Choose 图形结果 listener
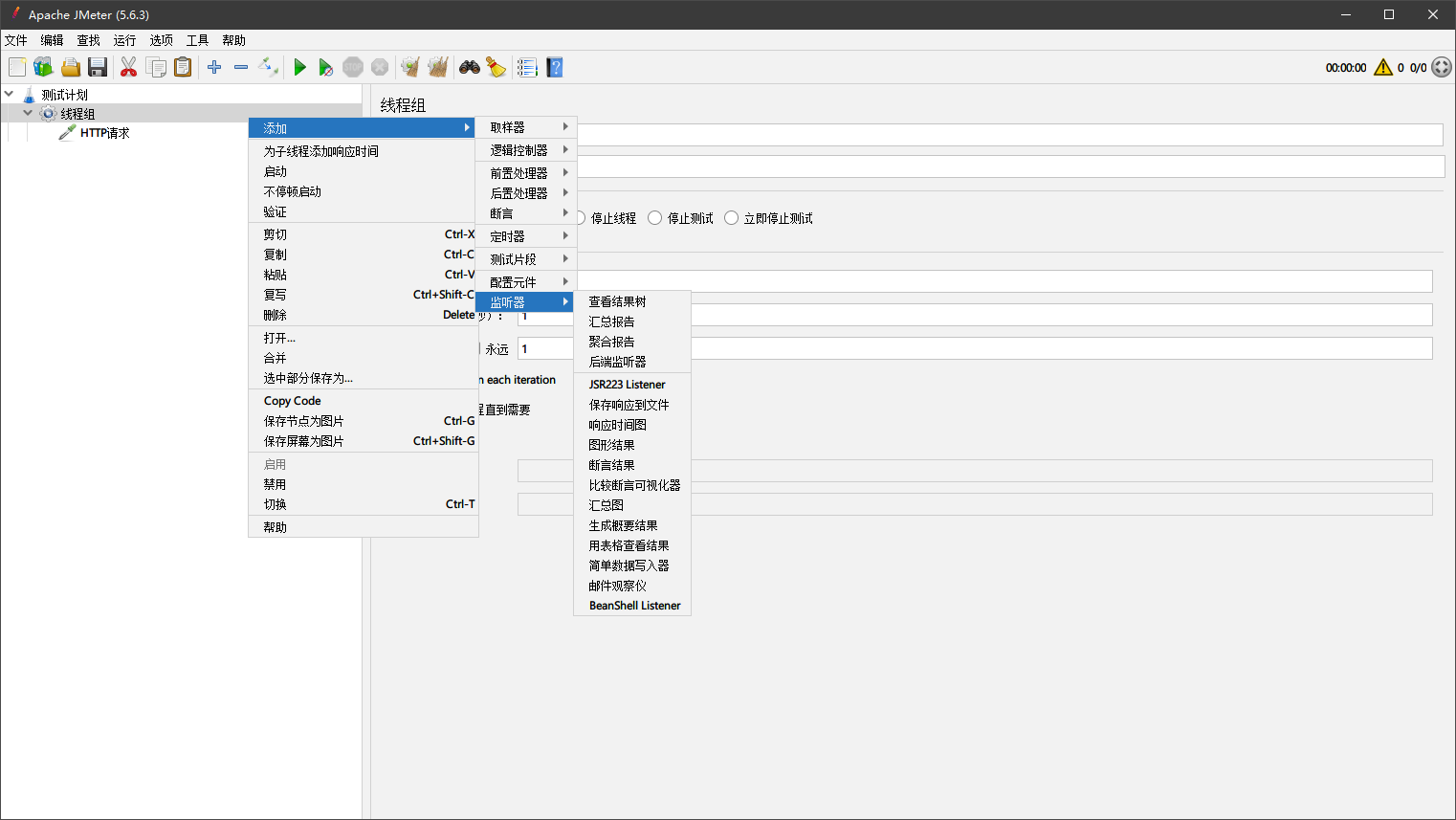Screen dimensions: 1456x820 coord(631,445)
